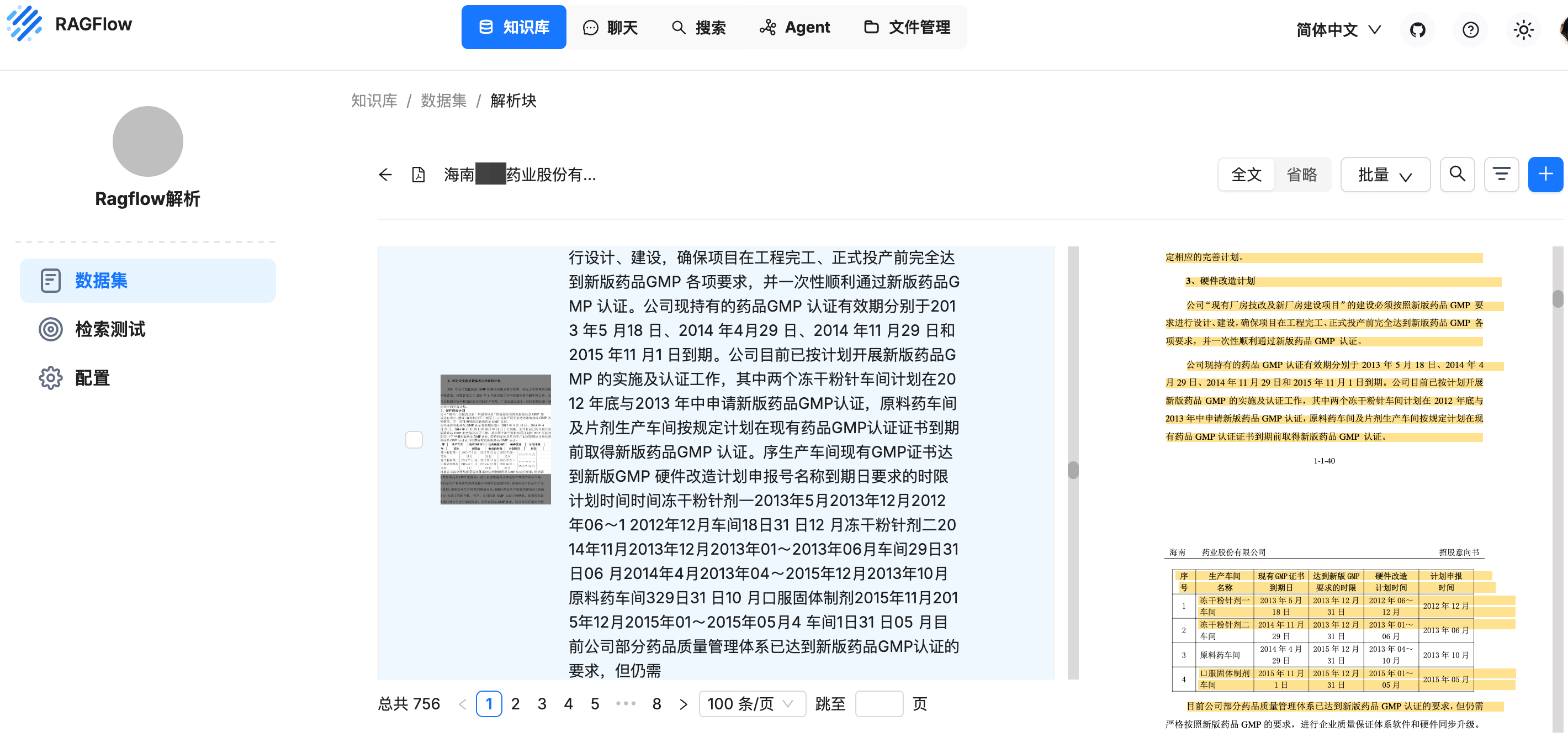Select the 数据集 sidebar icon
The image size is (1568, 737).
point(51,280)
